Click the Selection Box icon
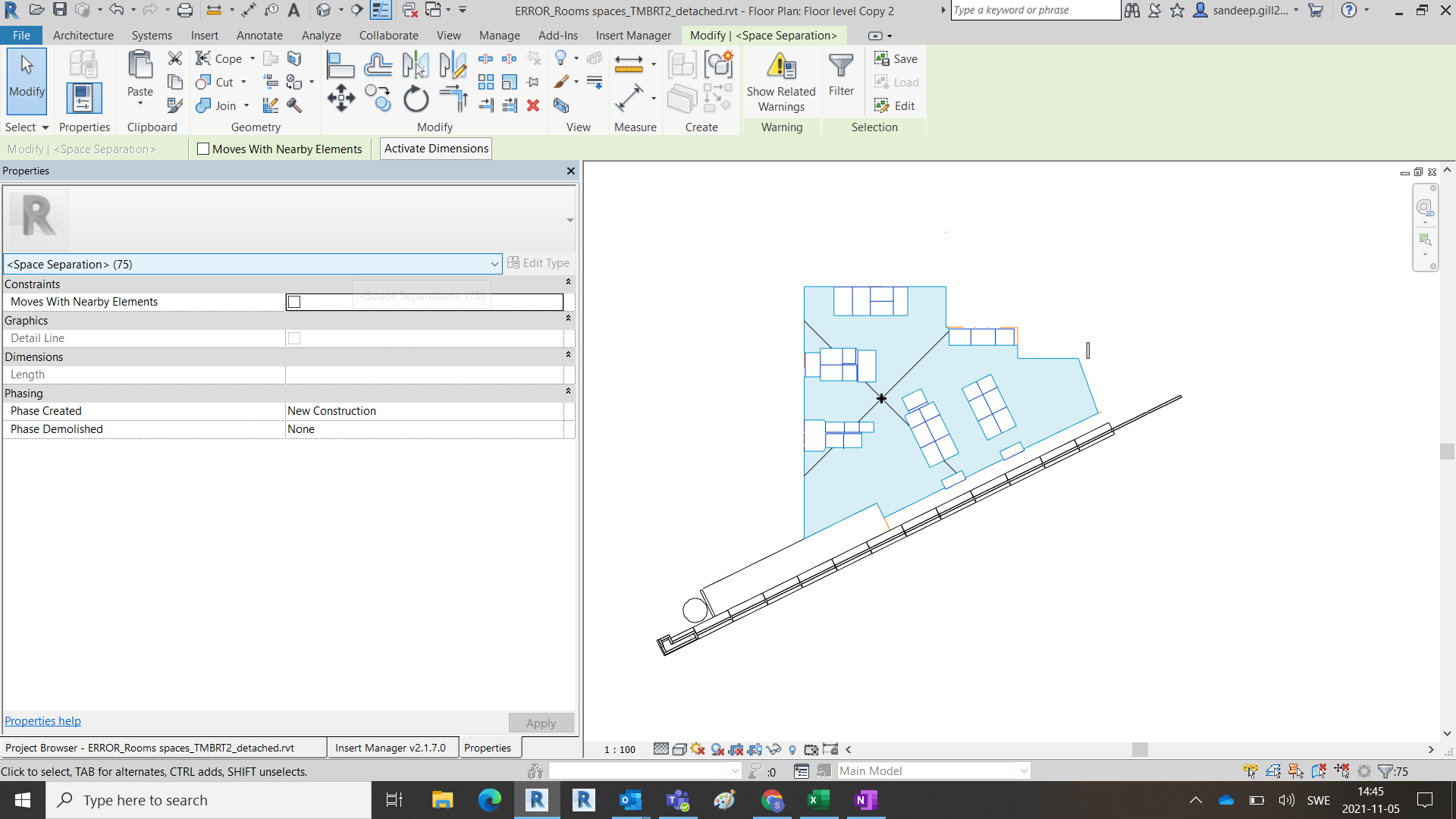The image size is (1456, 819). coord(561,105)
